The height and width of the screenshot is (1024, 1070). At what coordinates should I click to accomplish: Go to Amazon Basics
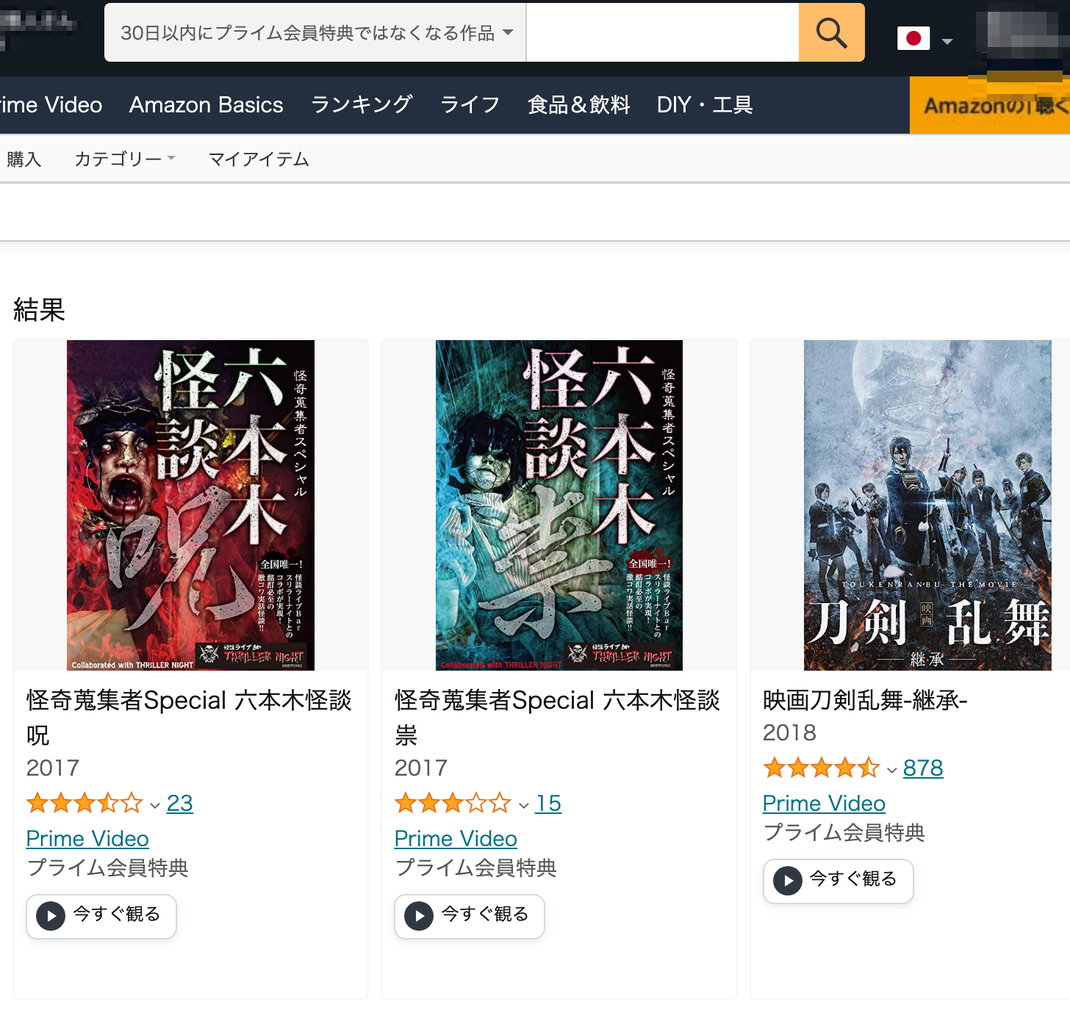pos(206,104)
